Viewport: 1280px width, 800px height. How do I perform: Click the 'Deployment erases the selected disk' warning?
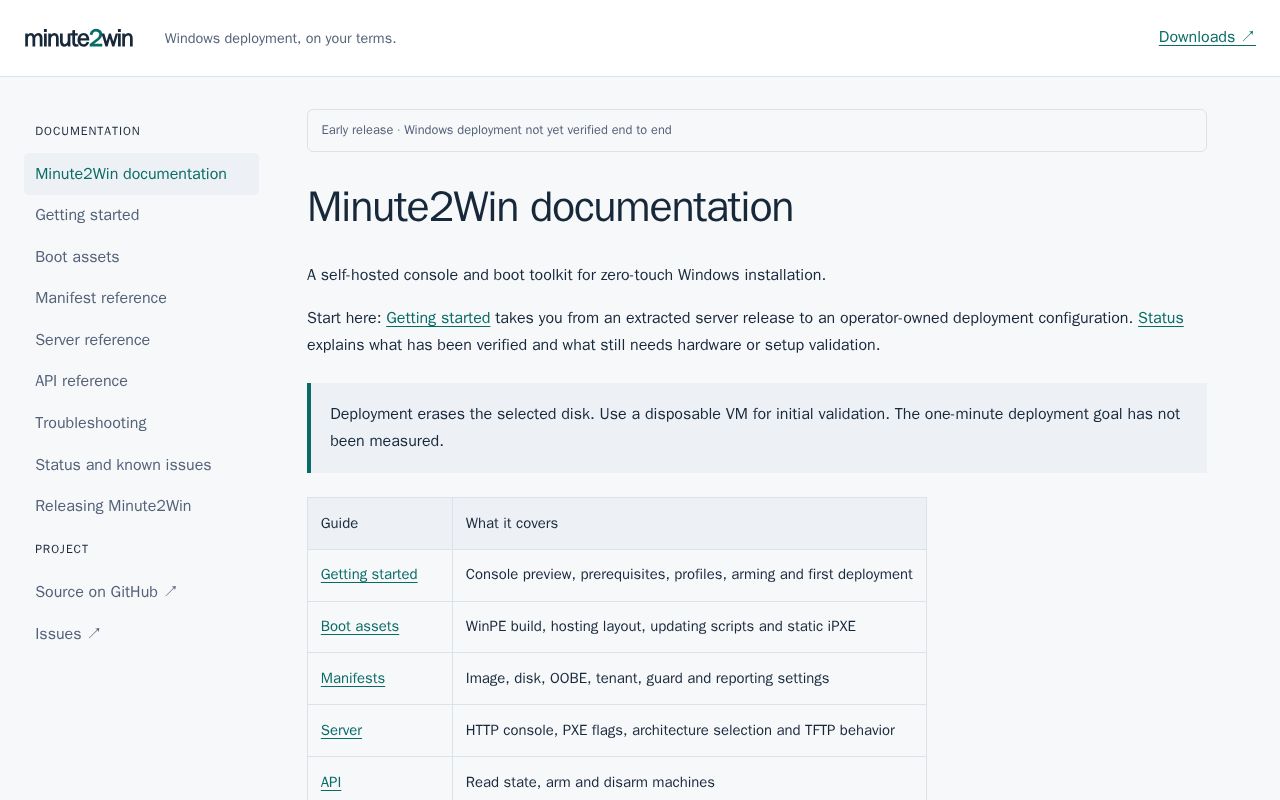click(757, 428)
